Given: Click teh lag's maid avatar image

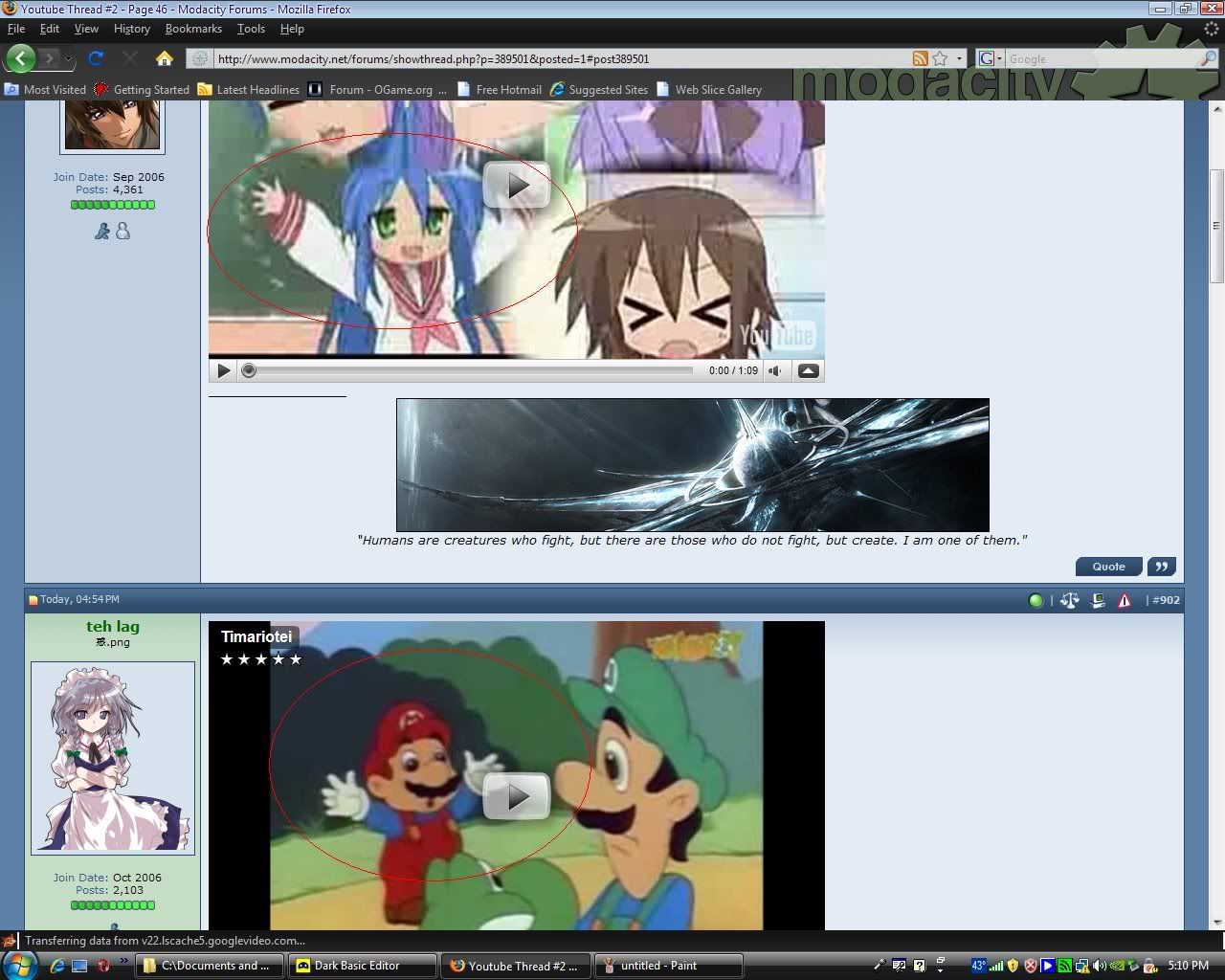Looking at the screenshot, I should [113, 758].
